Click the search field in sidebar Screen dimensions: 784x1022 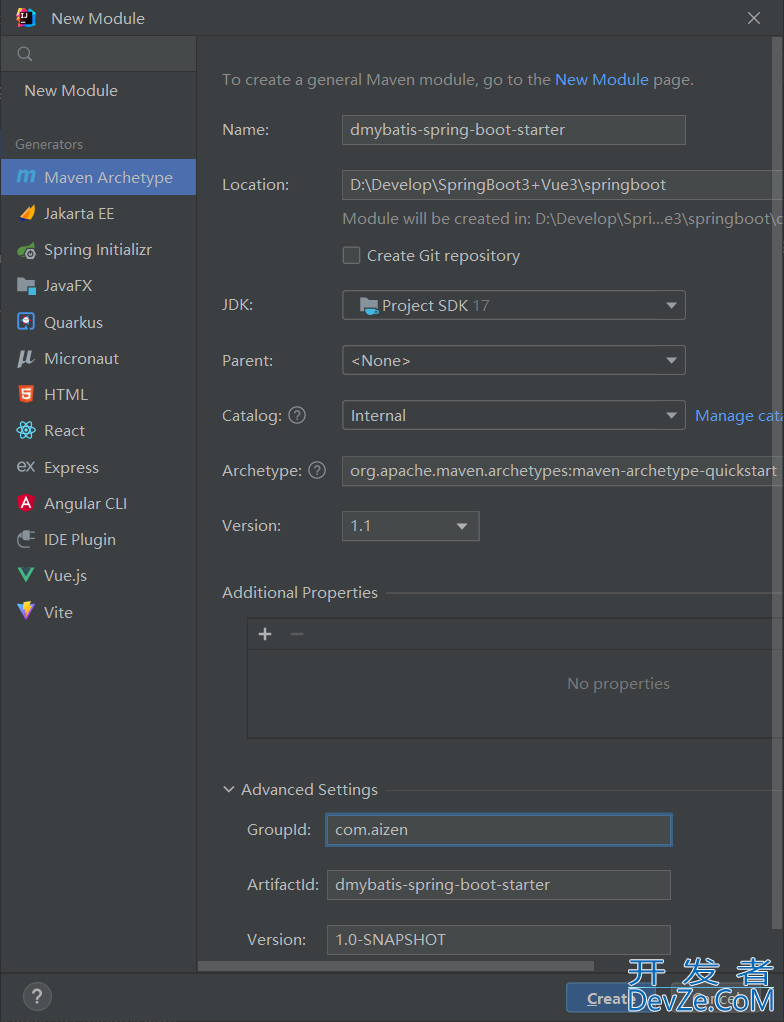[x=98, y=54]
